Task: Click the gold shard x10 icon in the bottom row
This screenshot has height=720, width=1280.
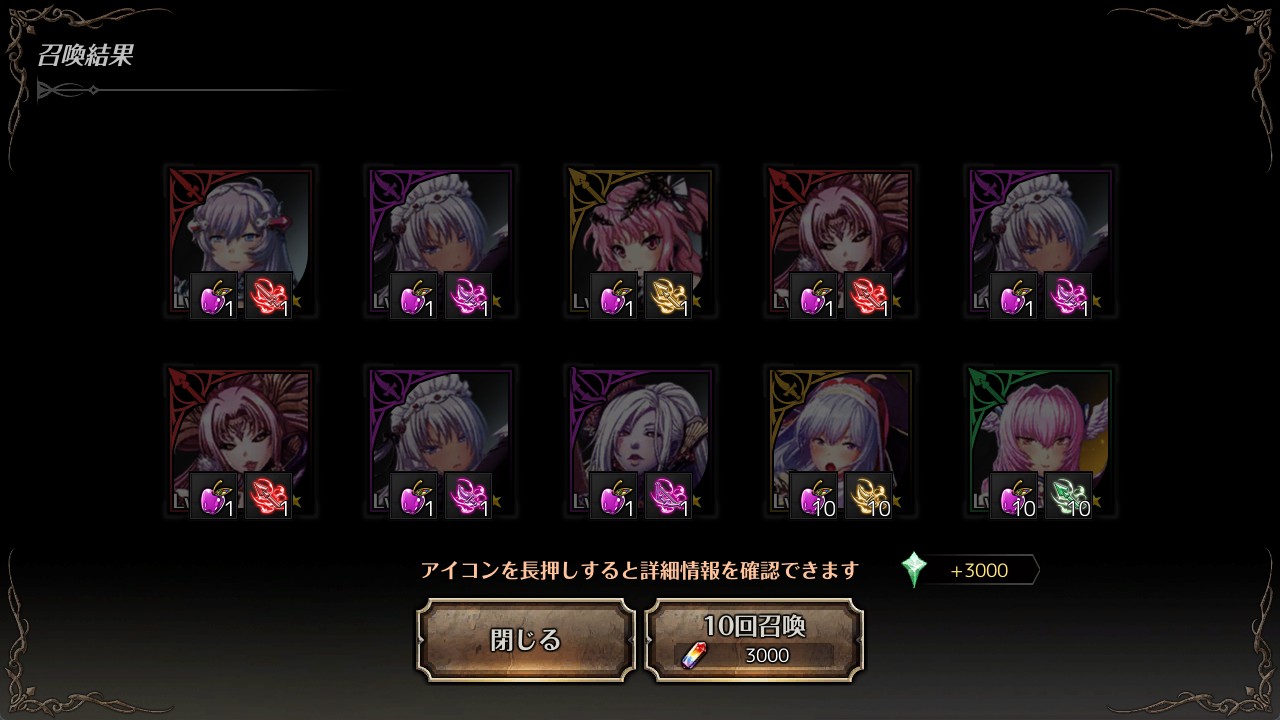Action: pyautogui.click(x=869, y=496)
